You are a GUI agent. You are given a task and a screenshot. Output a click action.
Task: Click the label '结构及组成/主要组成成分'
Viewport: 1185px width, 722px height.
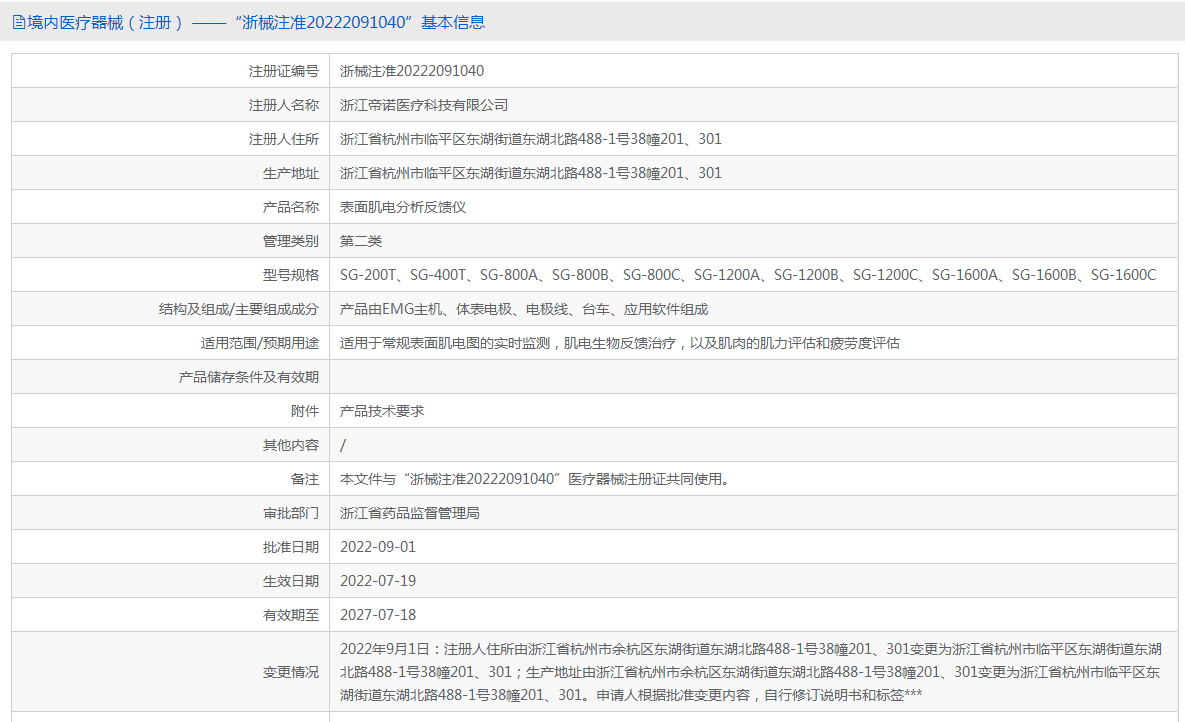(239, 309)
